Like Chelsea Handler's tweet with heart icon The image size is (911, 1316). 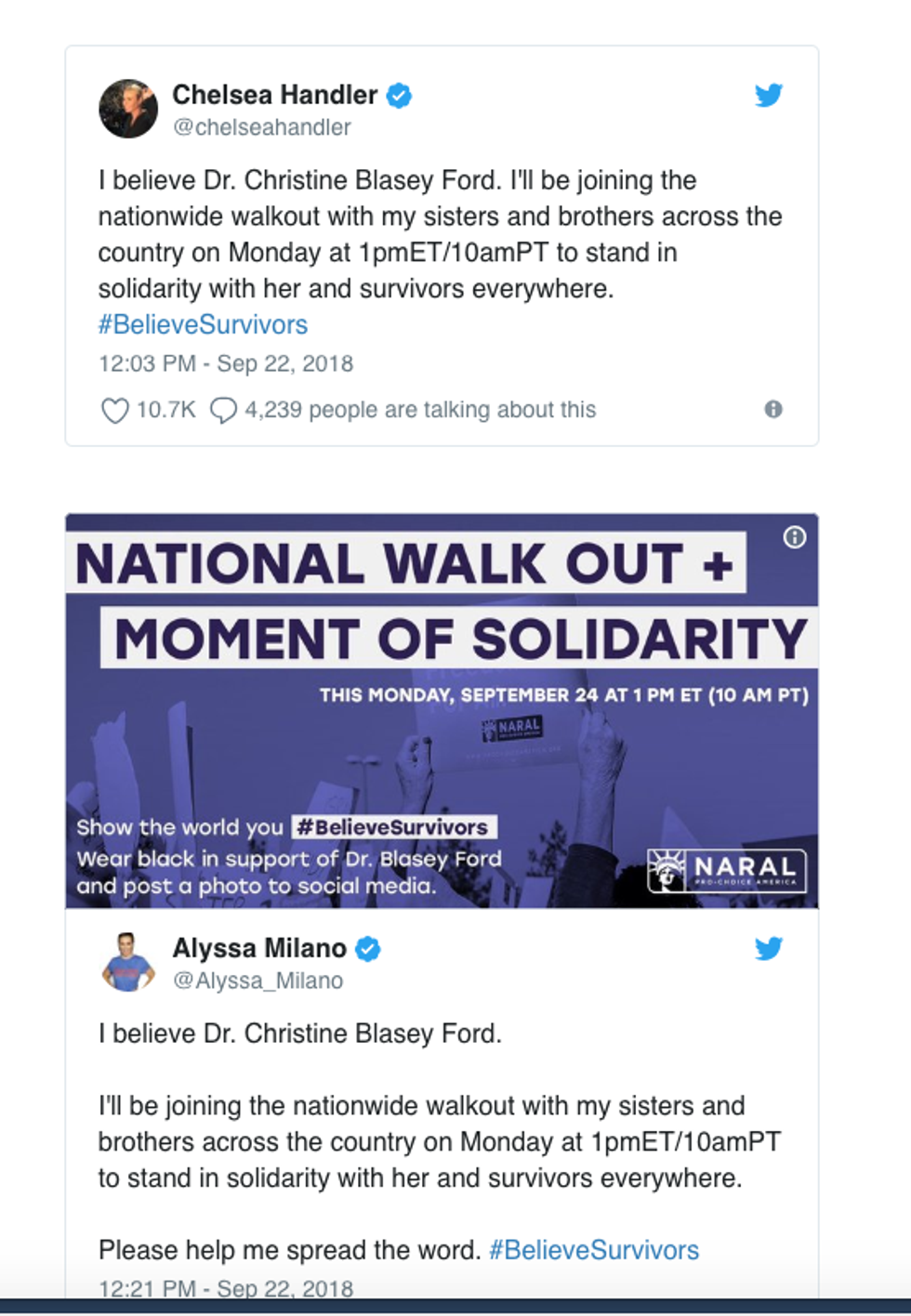pyautogui.click(x=114, y=410)
